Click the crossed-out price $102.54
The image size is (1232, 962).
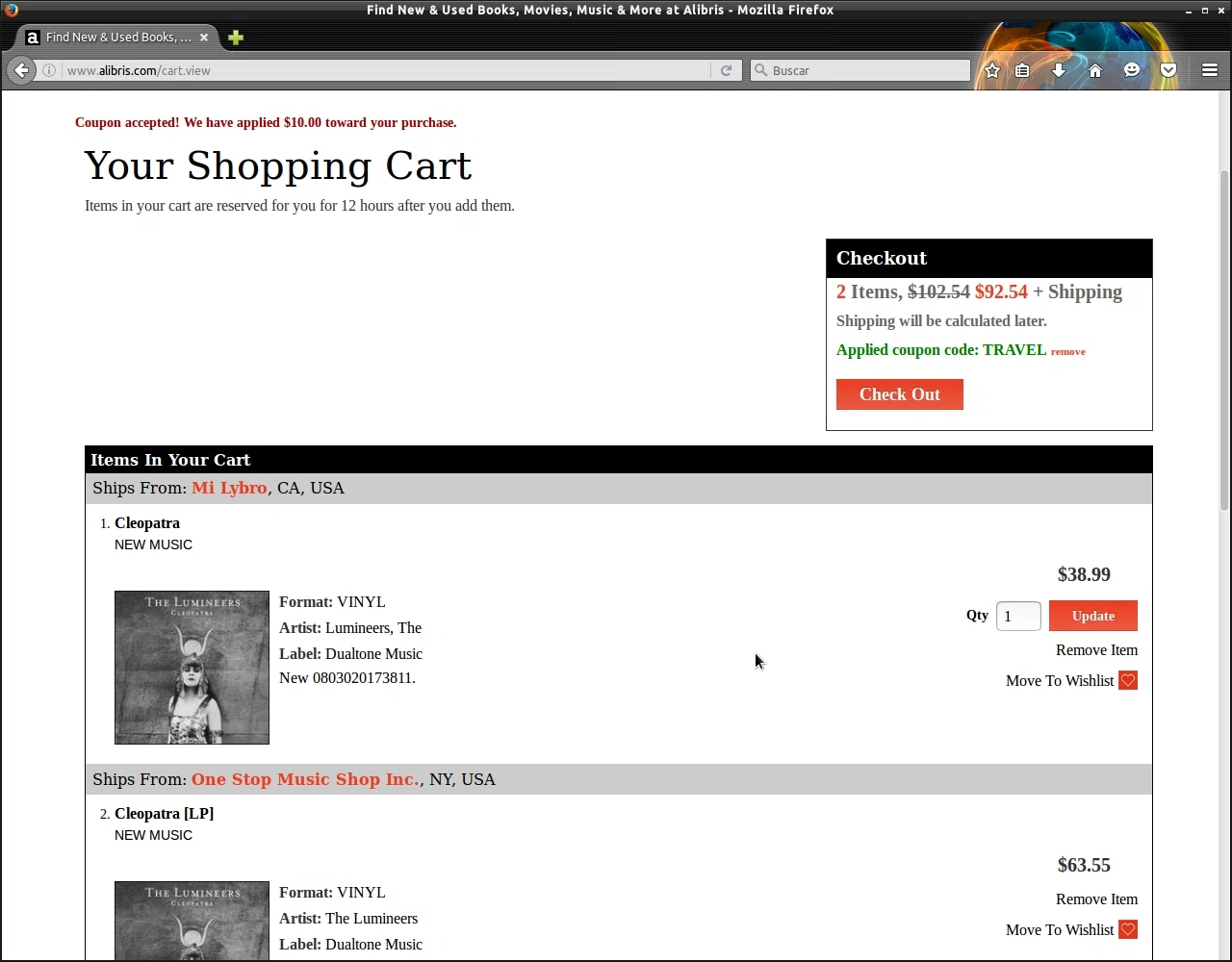pos(938,291)
